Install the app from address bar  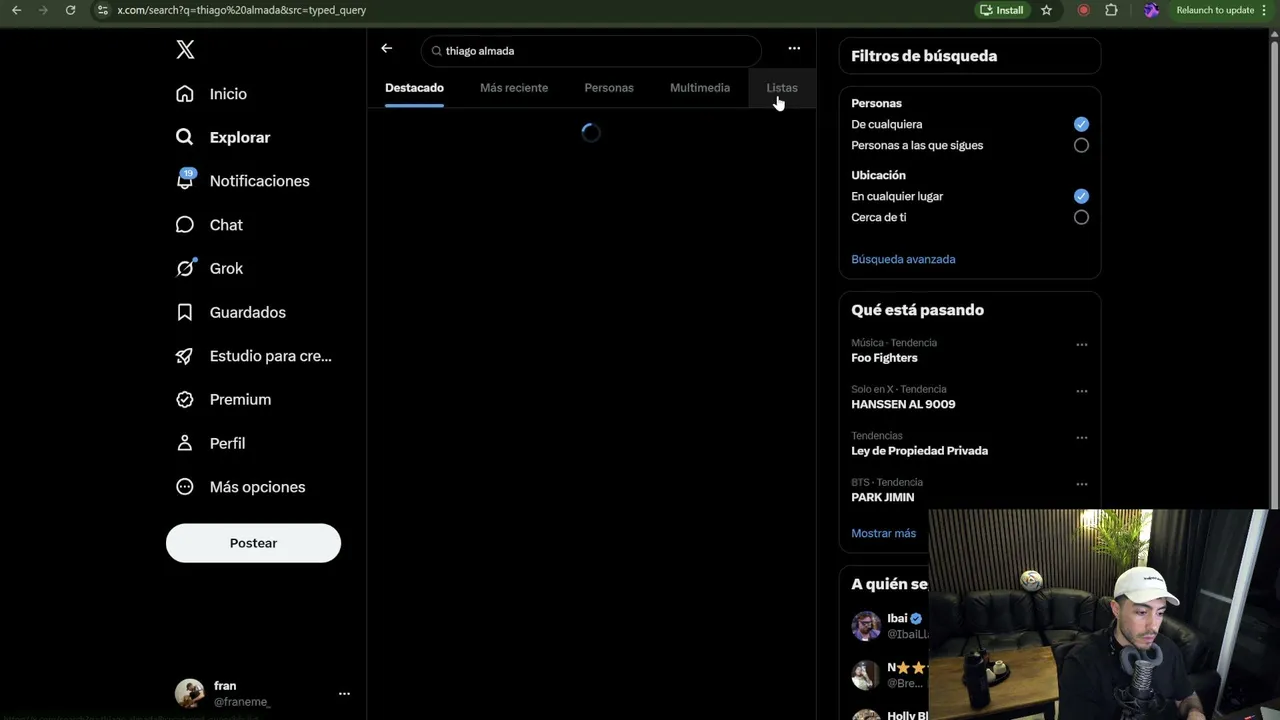(1002, 10)
